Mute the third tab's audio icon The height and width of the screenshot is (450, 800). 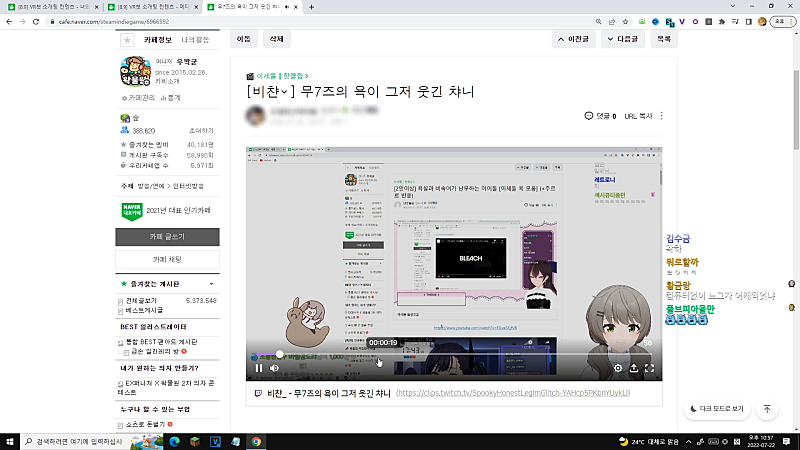287,7
